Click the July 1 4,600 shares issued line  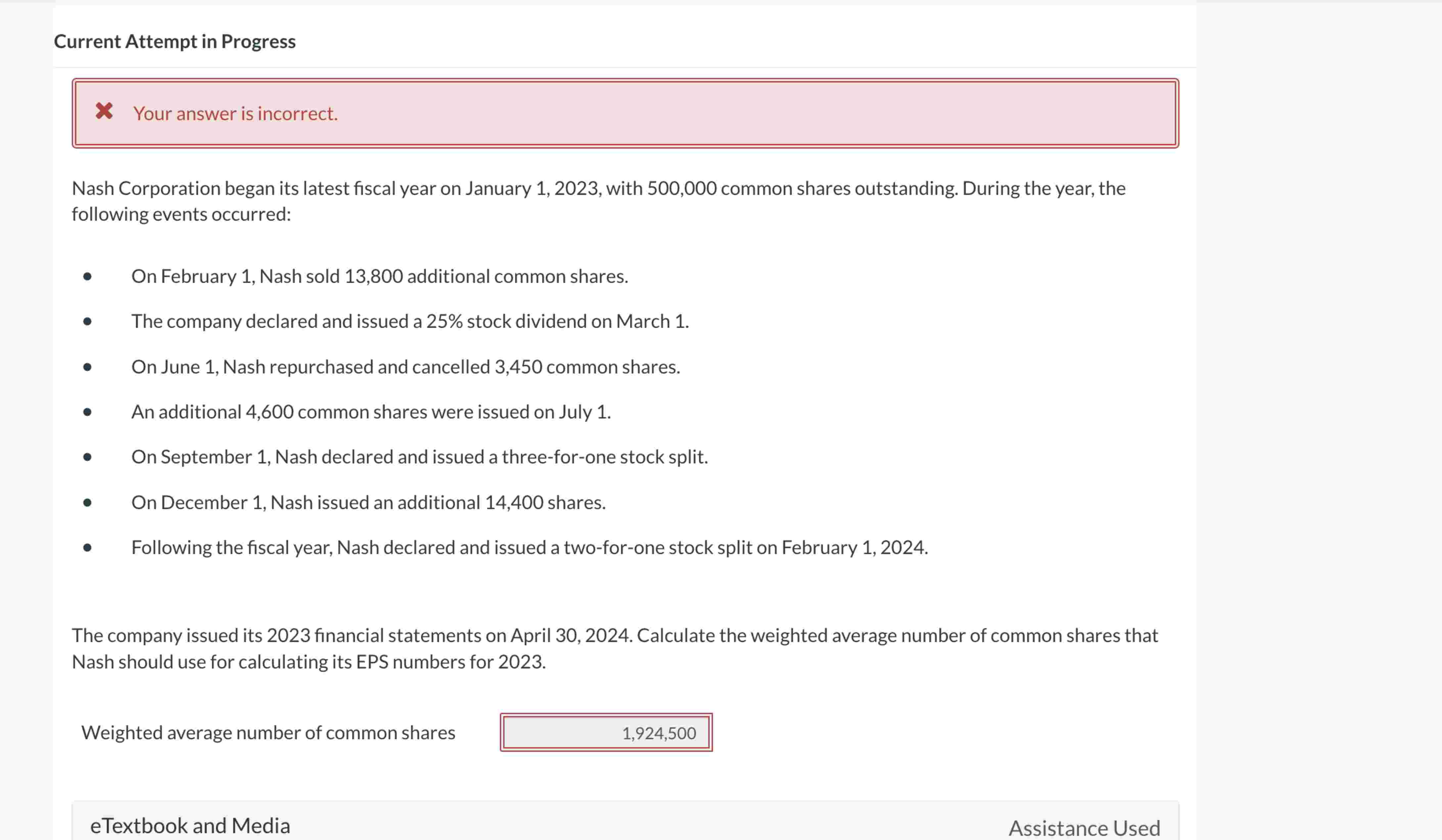(x=371, y=412)
